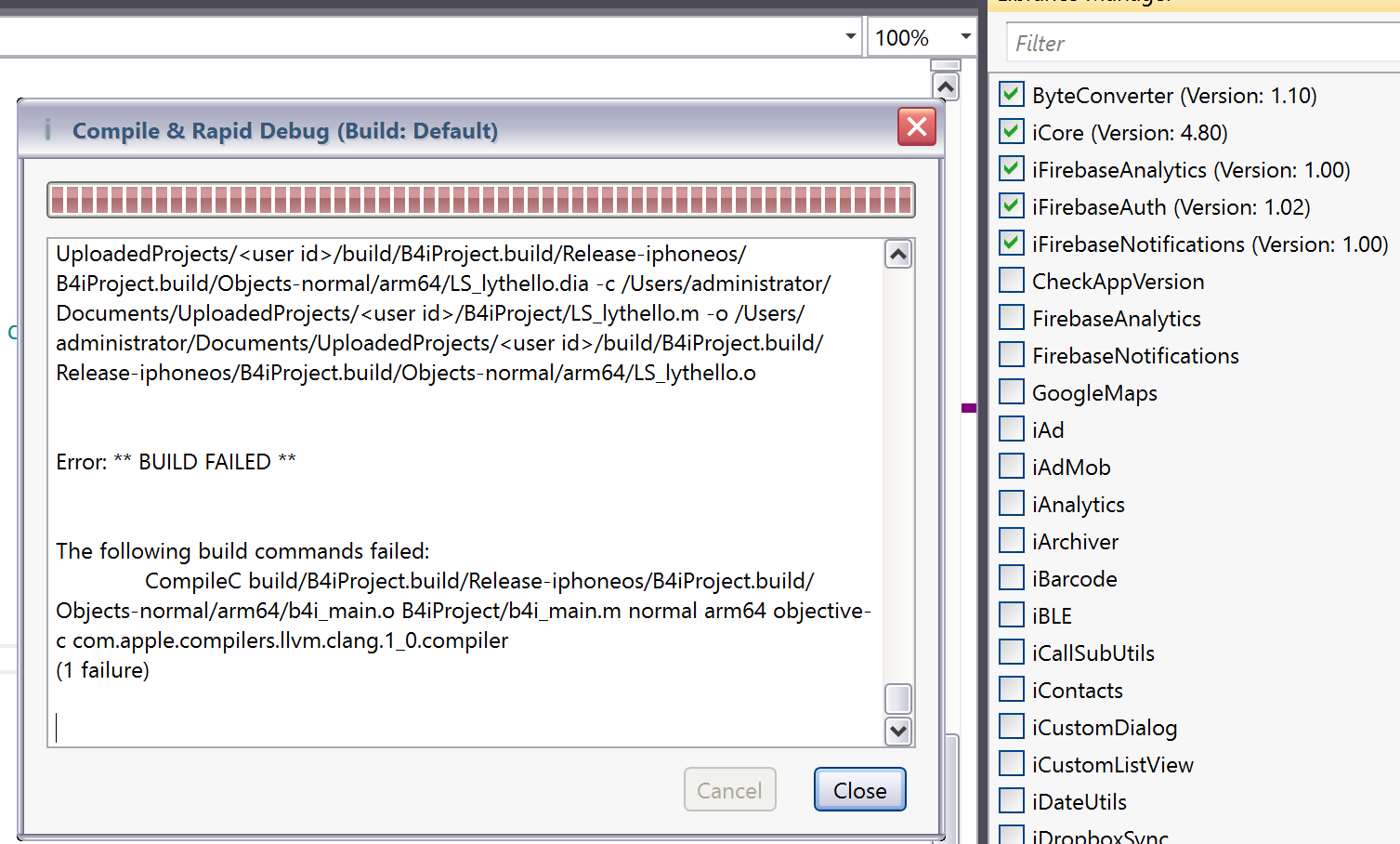Tick the iBLE library checkbox

coord(1012,615)
